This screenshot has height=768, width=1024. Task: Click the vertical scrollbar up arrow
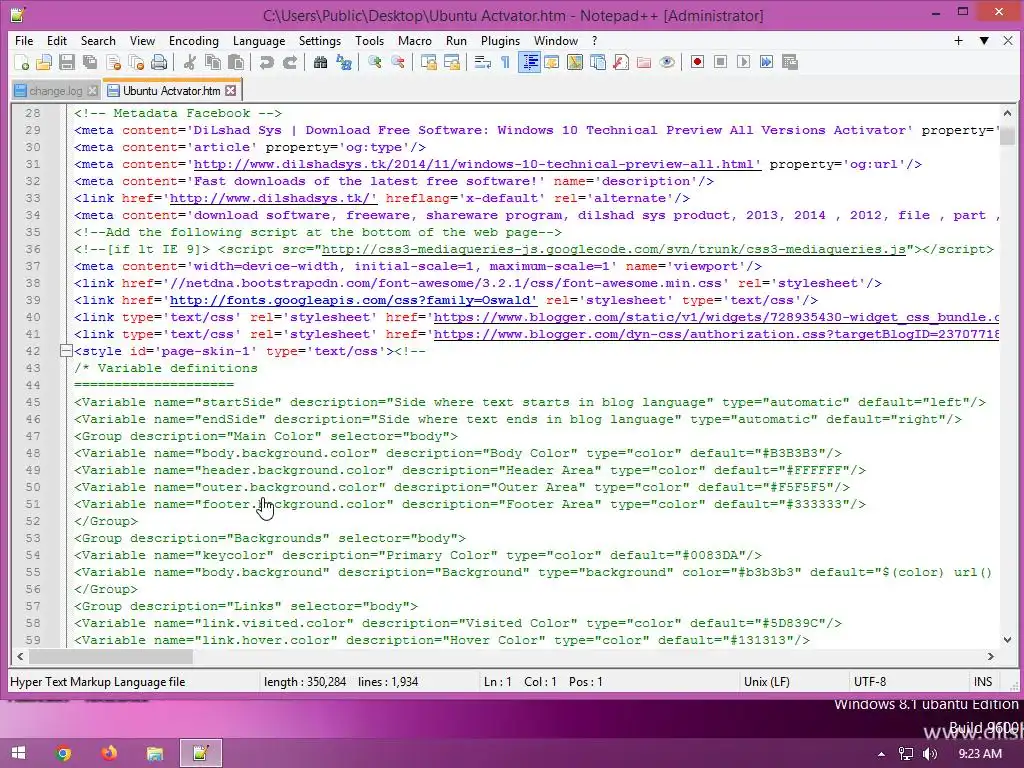point(1007,113)
